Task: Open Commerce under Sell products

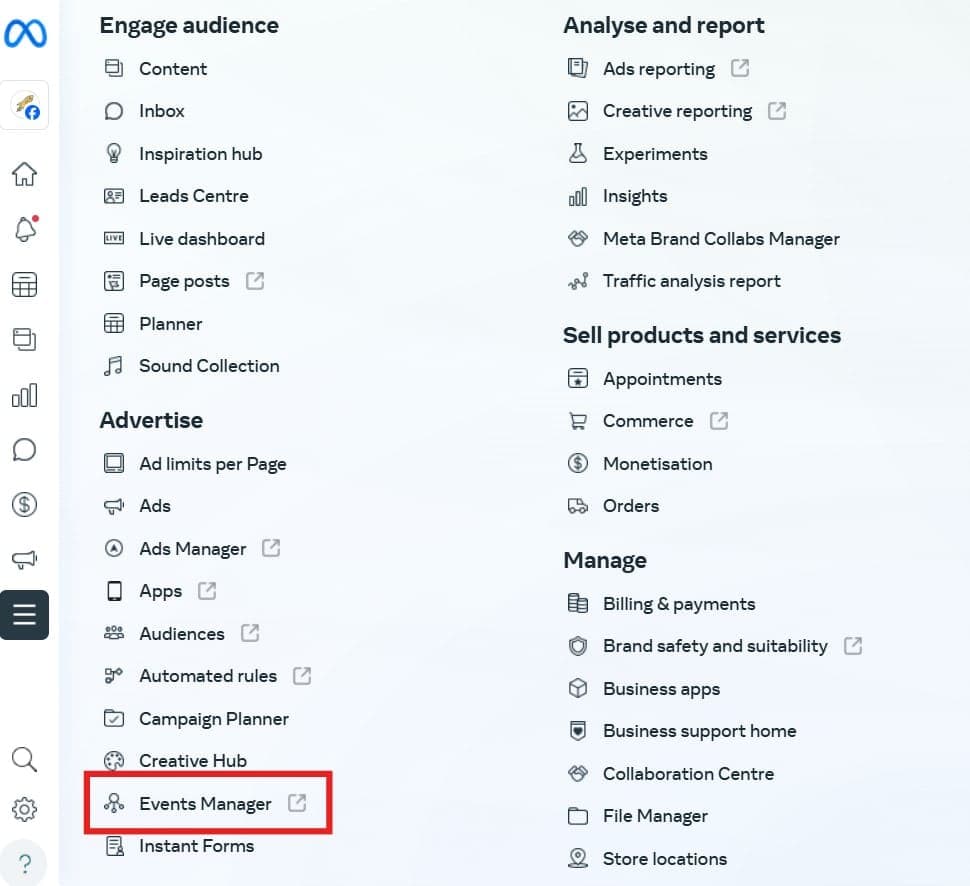Action: pos(648,421)
